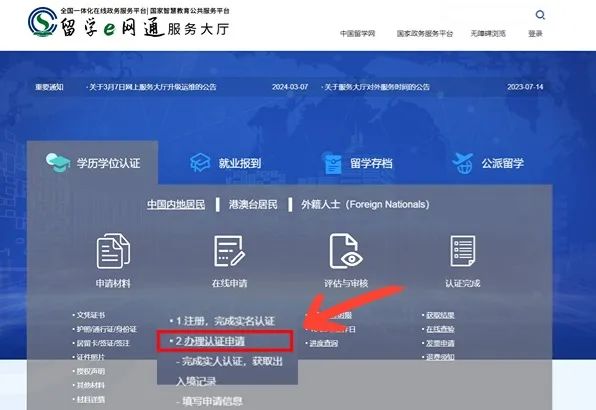Click the 登录 login link
Screen dimensions: 596x410
pos(535,34)
